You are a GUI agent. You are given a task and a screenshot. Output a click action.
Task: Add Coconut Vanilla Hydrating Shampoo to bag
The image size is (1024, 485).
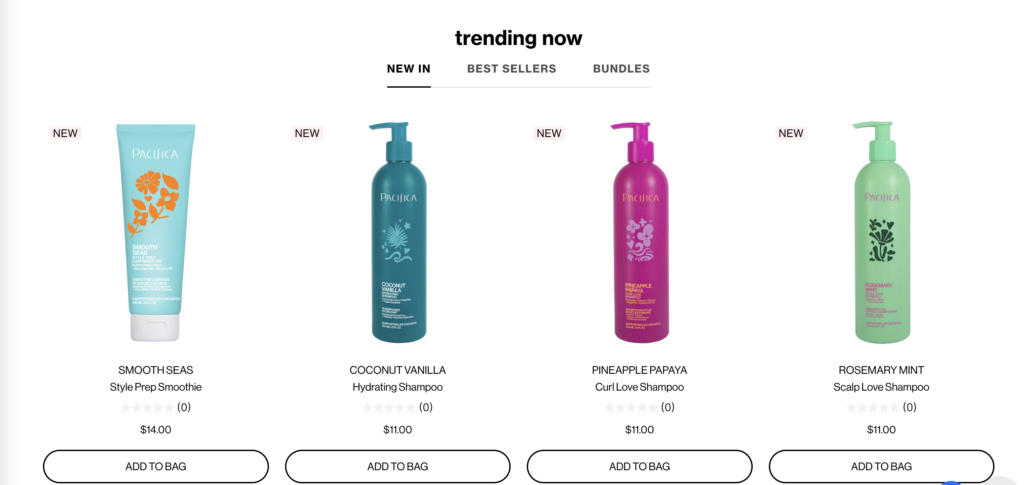coord(398,467)
